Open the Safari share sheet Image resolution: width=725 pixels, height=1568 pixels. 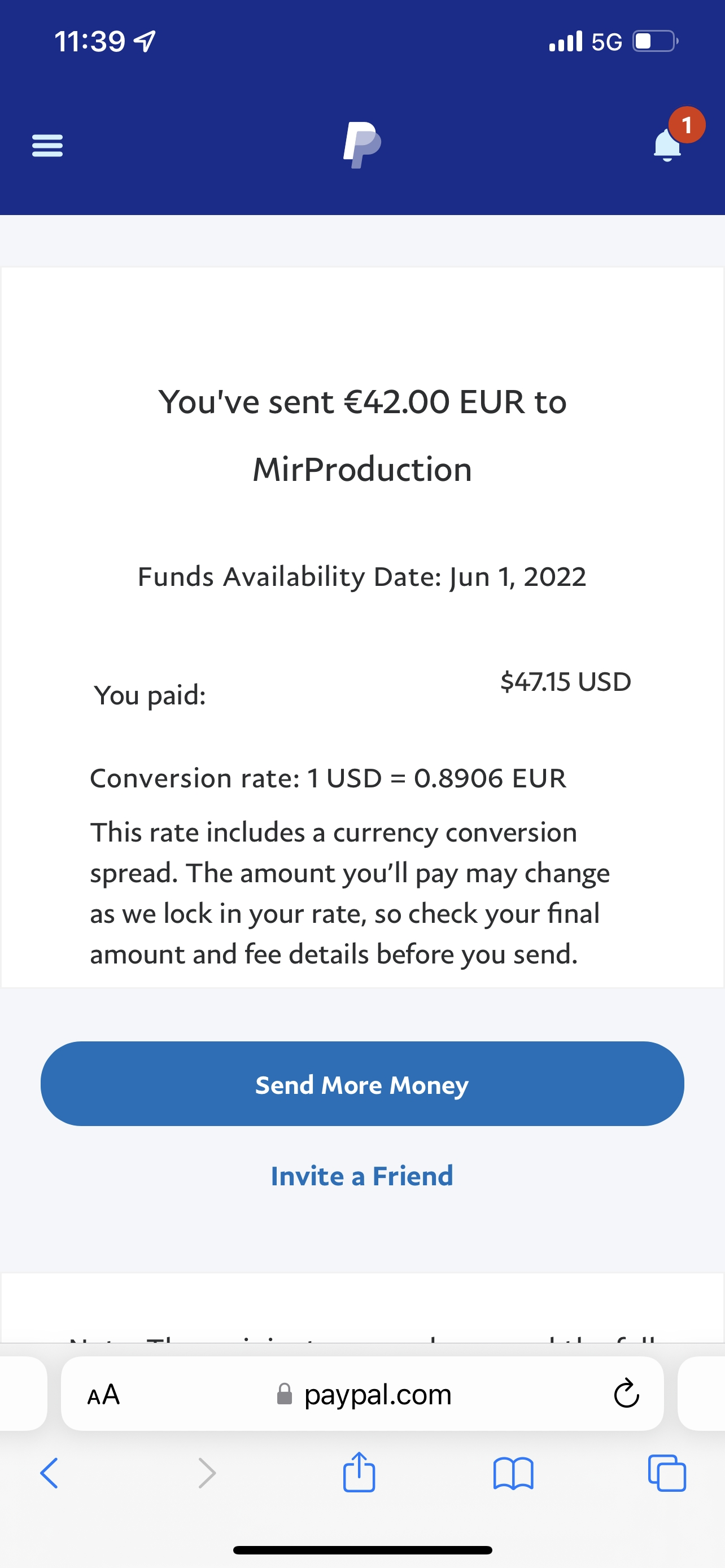(x=359, y=1473)
